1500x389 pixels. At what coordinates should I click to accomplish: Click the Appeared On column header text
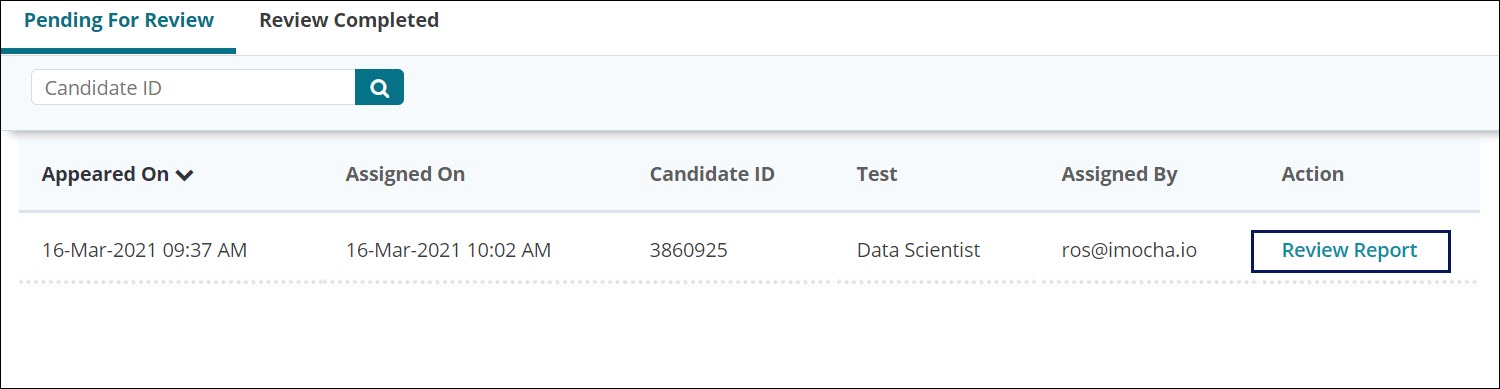105,174
